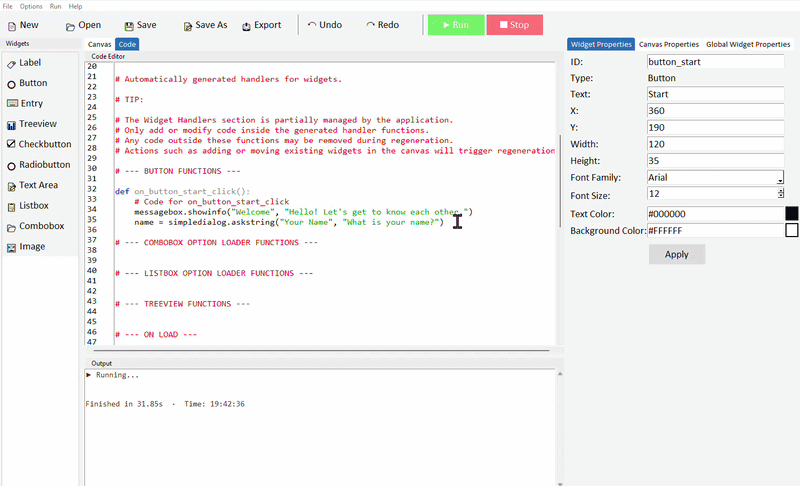Run the program with the green button
This screenshot has width=800, height=486.
[x=455, y=25]
